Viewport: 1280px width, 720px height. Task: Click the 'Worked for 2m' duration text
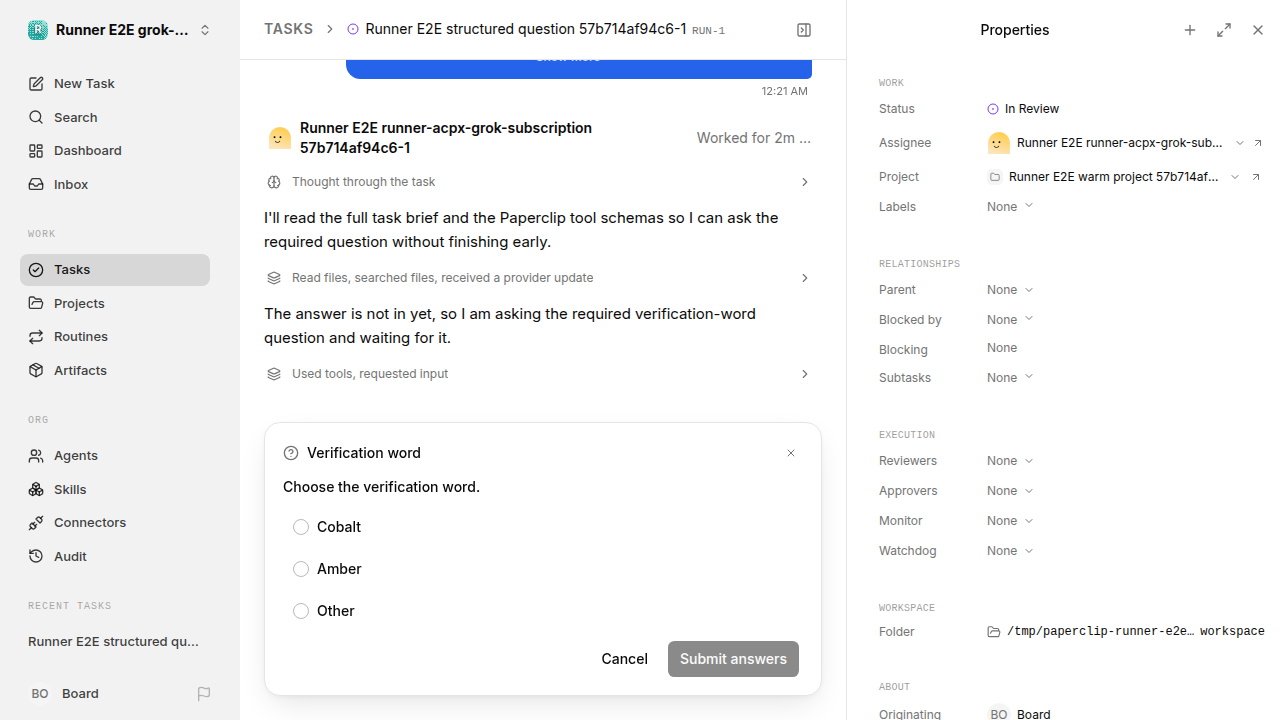click(x=754, y=138)
